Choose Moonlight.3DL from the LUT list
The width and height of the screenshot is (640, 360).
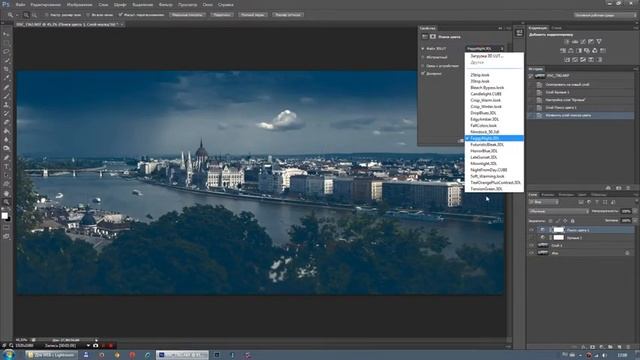484,163
